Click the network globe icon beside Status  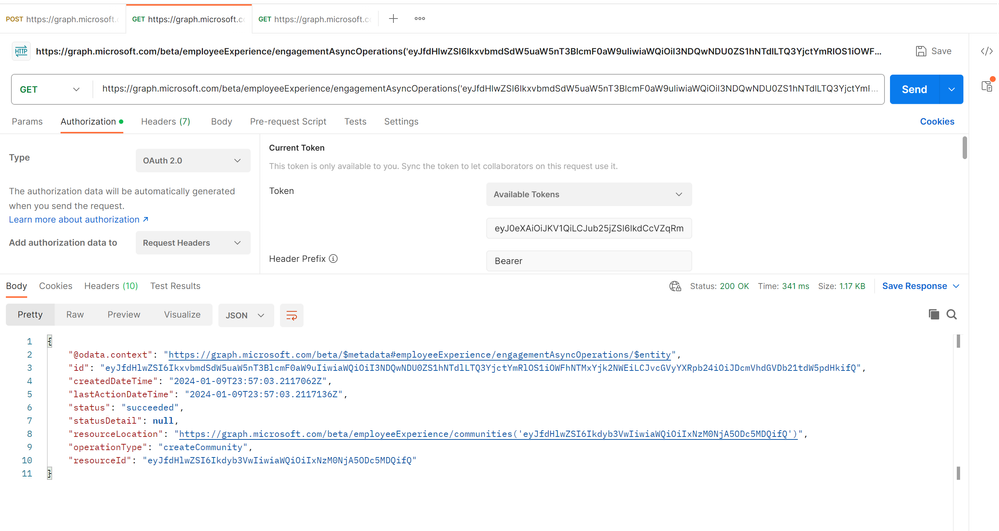[675, 286]
